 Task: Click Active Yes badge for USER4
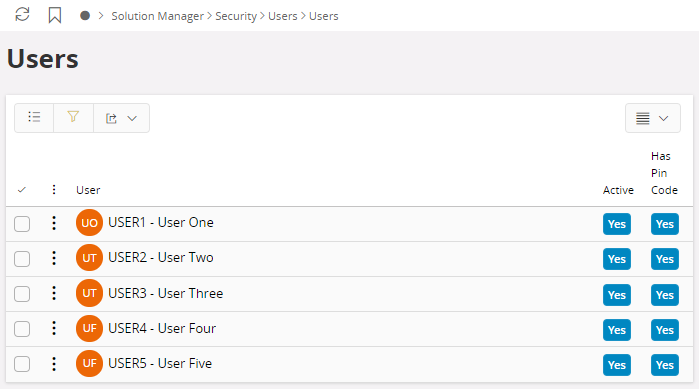[x=617, y=330]
